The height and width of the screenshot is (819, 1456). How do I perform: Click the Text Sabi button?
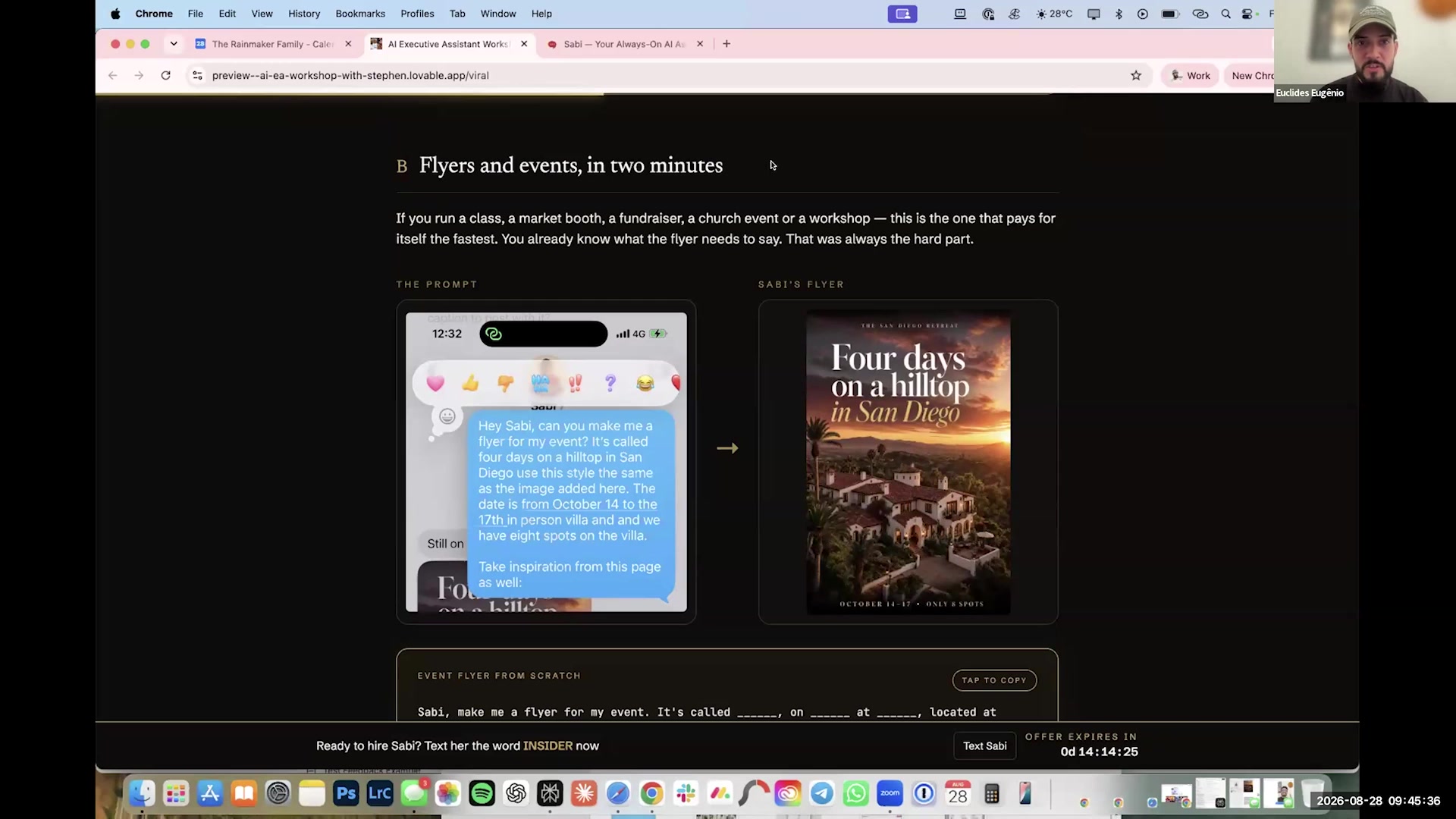pyautogui.click(x=984, y=745)
